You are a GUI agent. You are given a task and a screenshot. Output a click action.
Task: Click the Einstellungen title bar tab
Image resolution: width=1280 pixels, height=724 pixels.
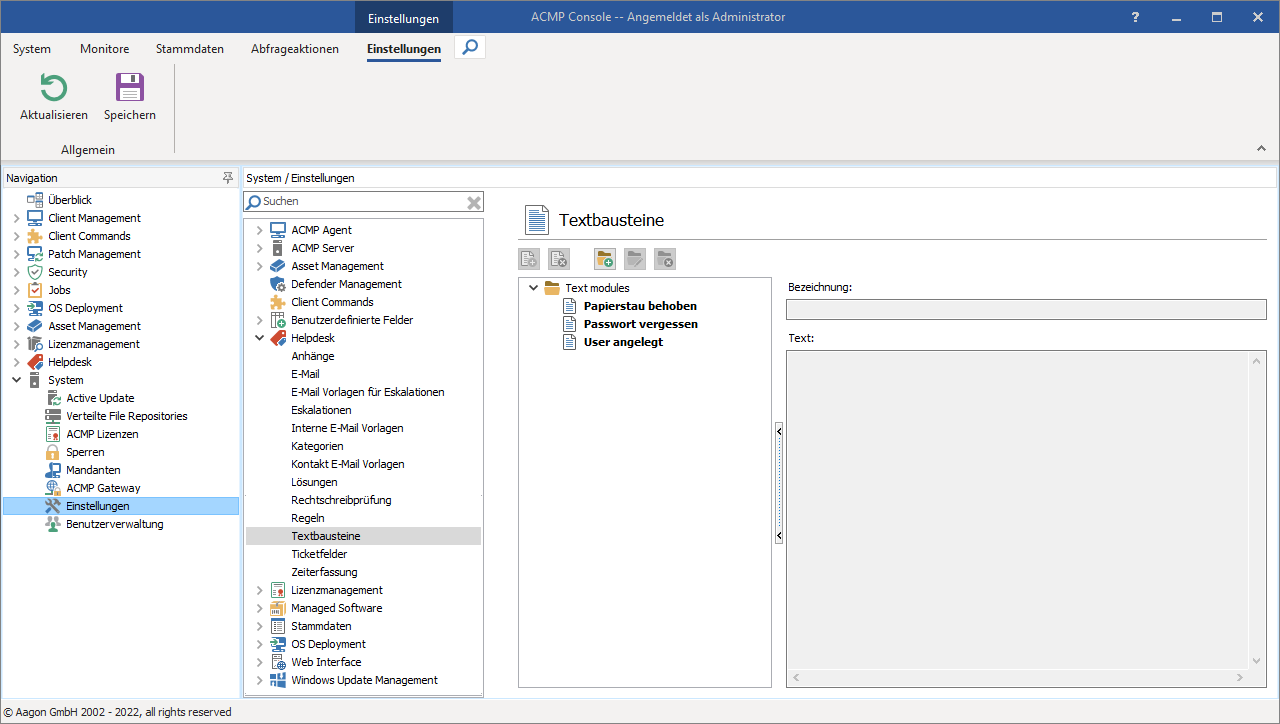coord(404,18)
